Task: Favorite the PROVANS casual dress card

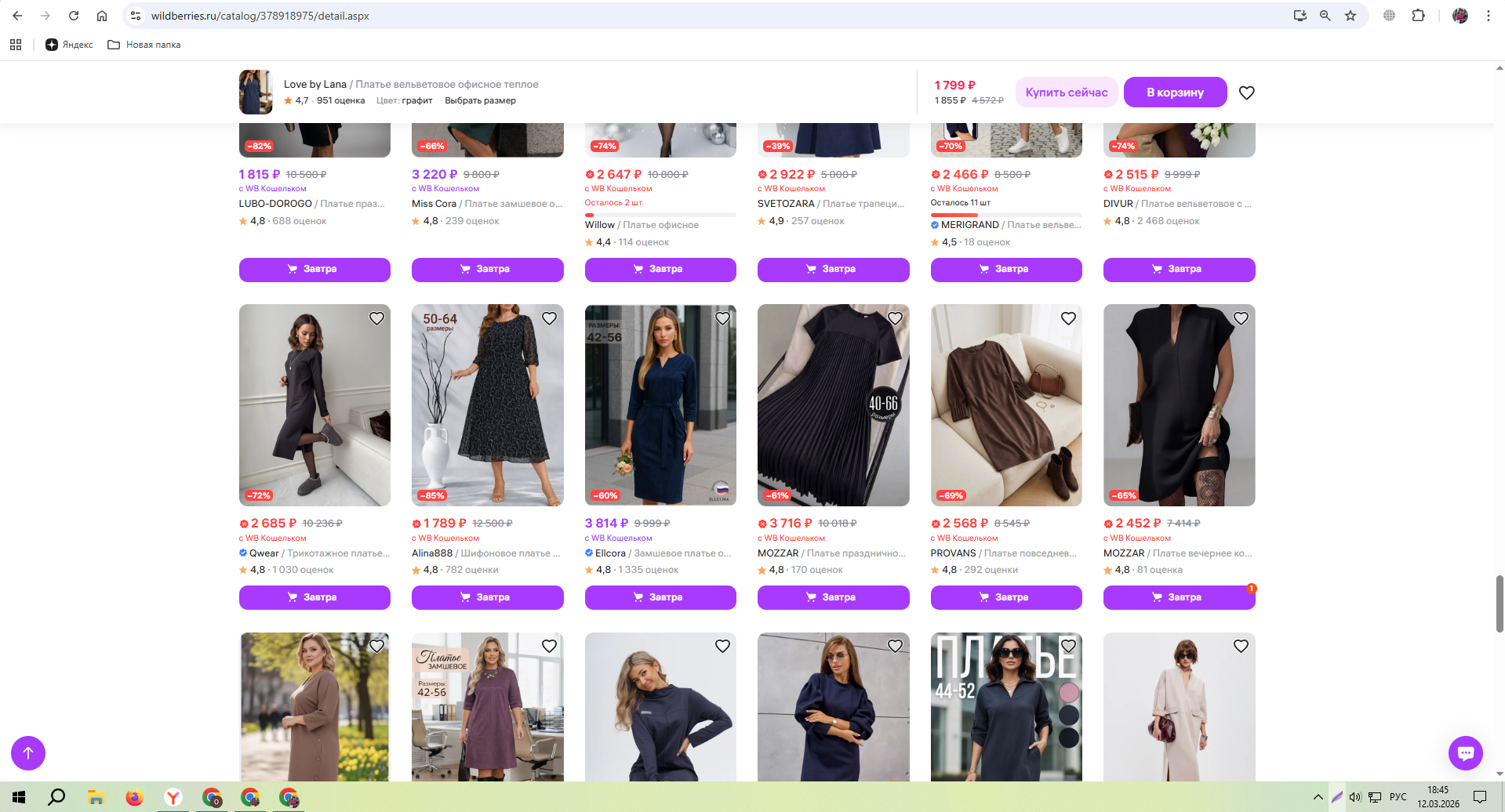Action: click(x=1068, y=318)
